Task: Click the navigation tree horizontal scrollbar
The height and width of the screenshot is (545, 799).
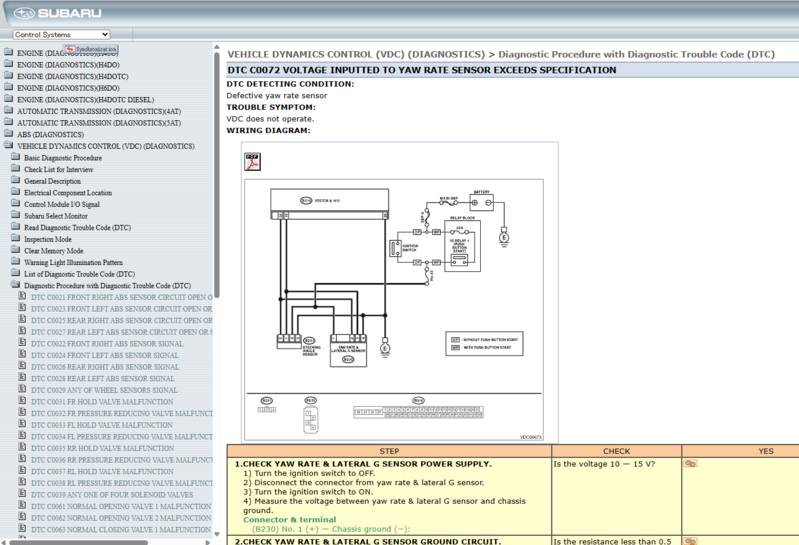Action: [79, 542]
